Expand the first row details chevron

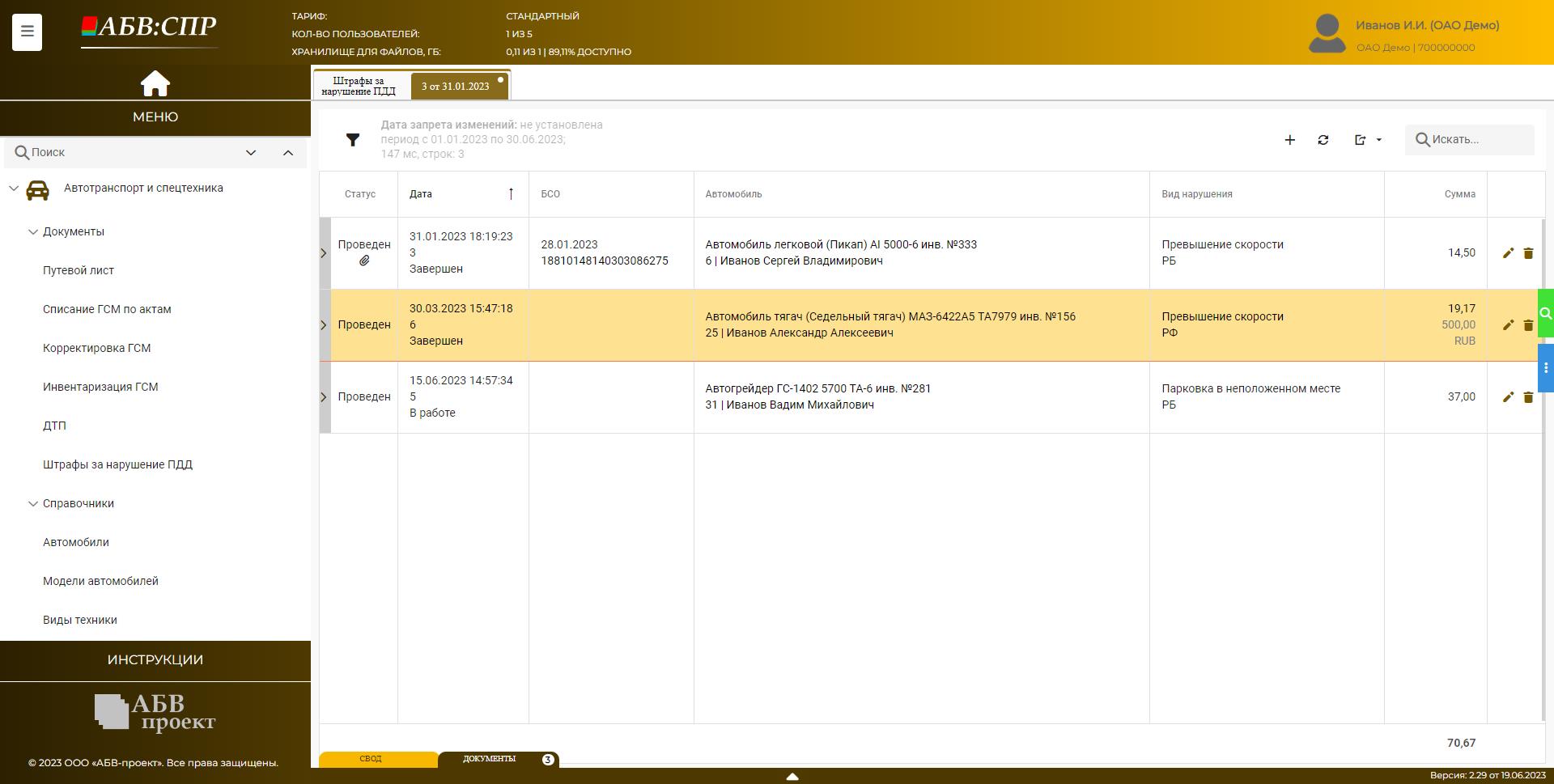click(324, 253)
